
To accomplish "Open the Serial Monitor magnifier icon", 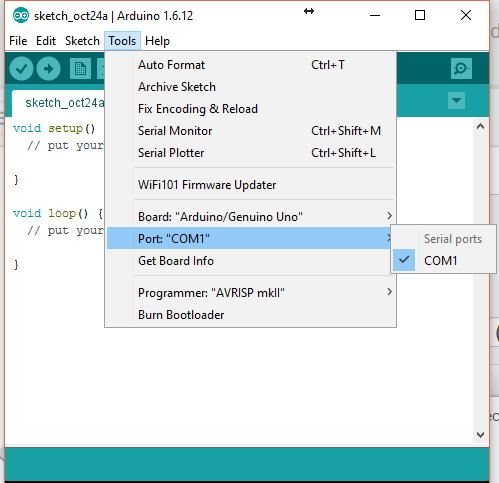I will (461, 69).
